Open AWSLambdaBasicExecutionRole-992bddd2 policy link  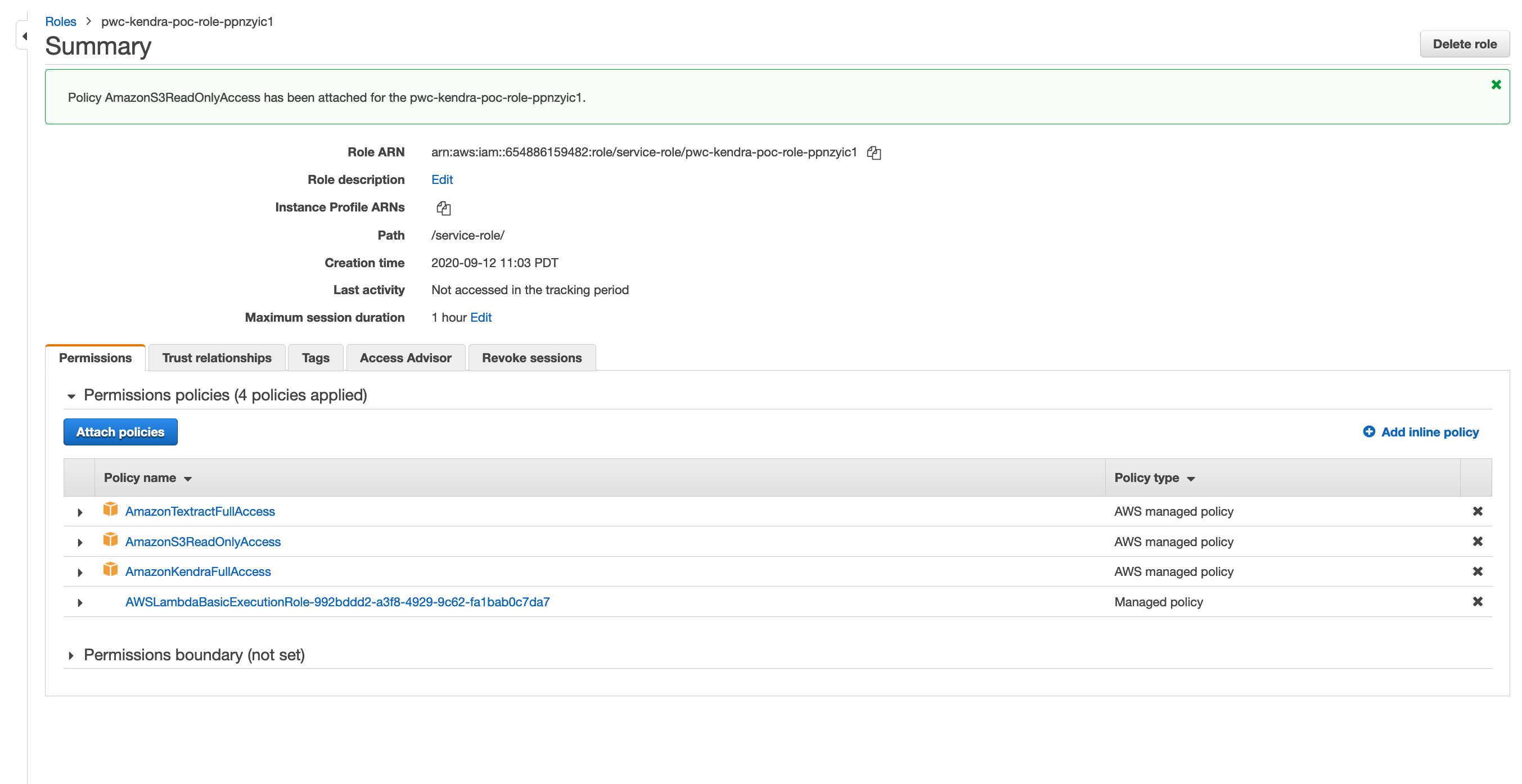[337, 602]
